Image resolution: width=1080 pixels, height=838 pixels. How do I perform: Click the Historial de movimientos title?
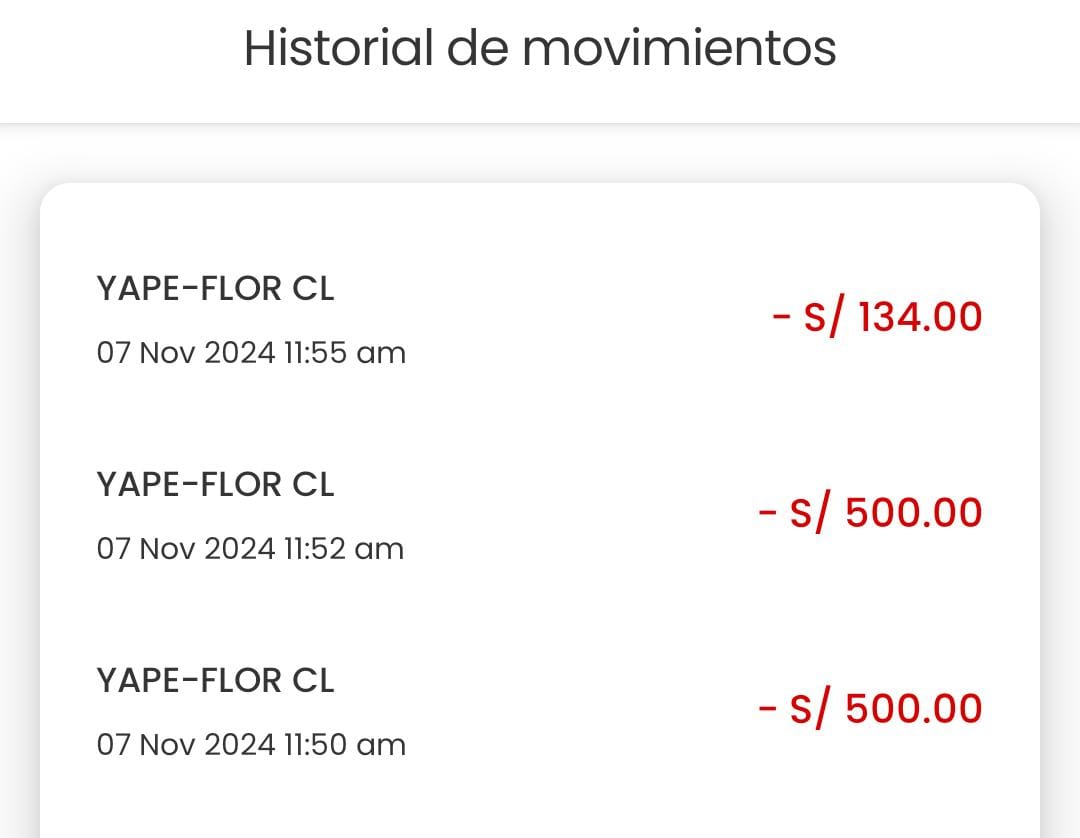tap(540, 48)
